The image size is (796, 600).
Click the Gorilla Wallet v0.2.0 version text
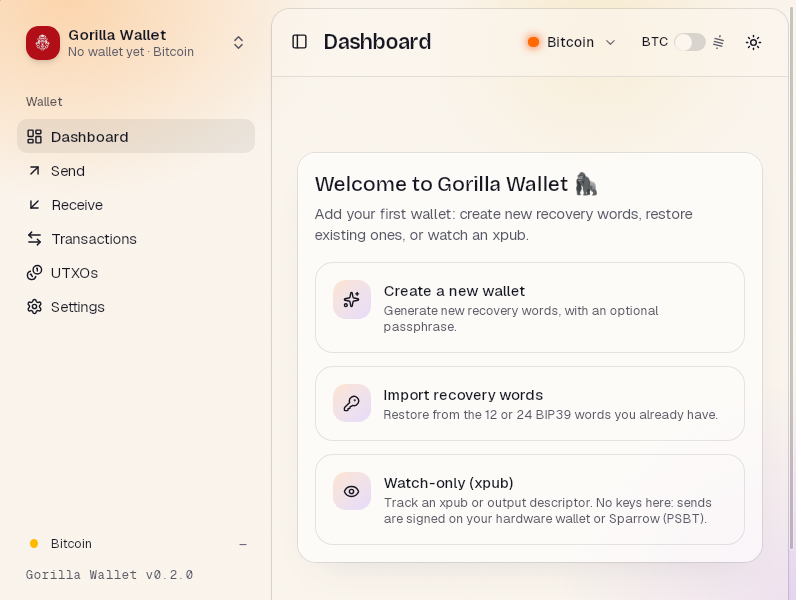109,575
